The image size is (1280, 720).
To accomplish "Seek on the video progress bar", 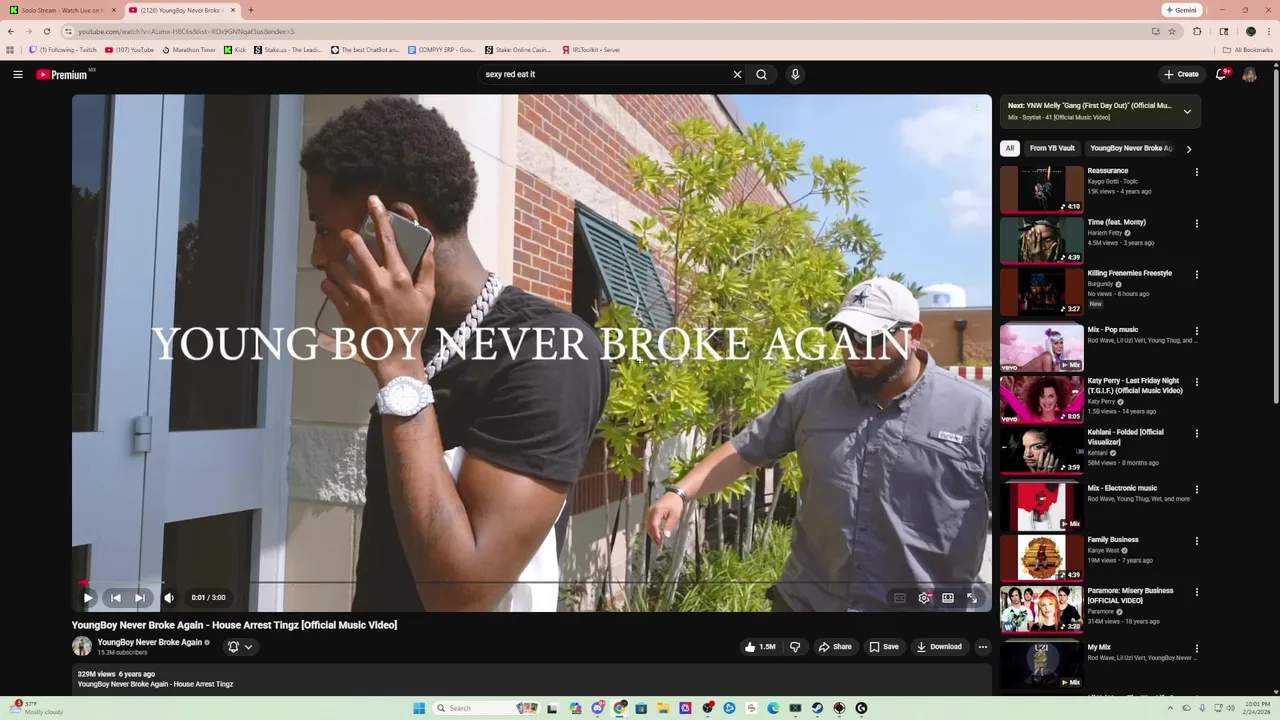I will tap(531, 582).
